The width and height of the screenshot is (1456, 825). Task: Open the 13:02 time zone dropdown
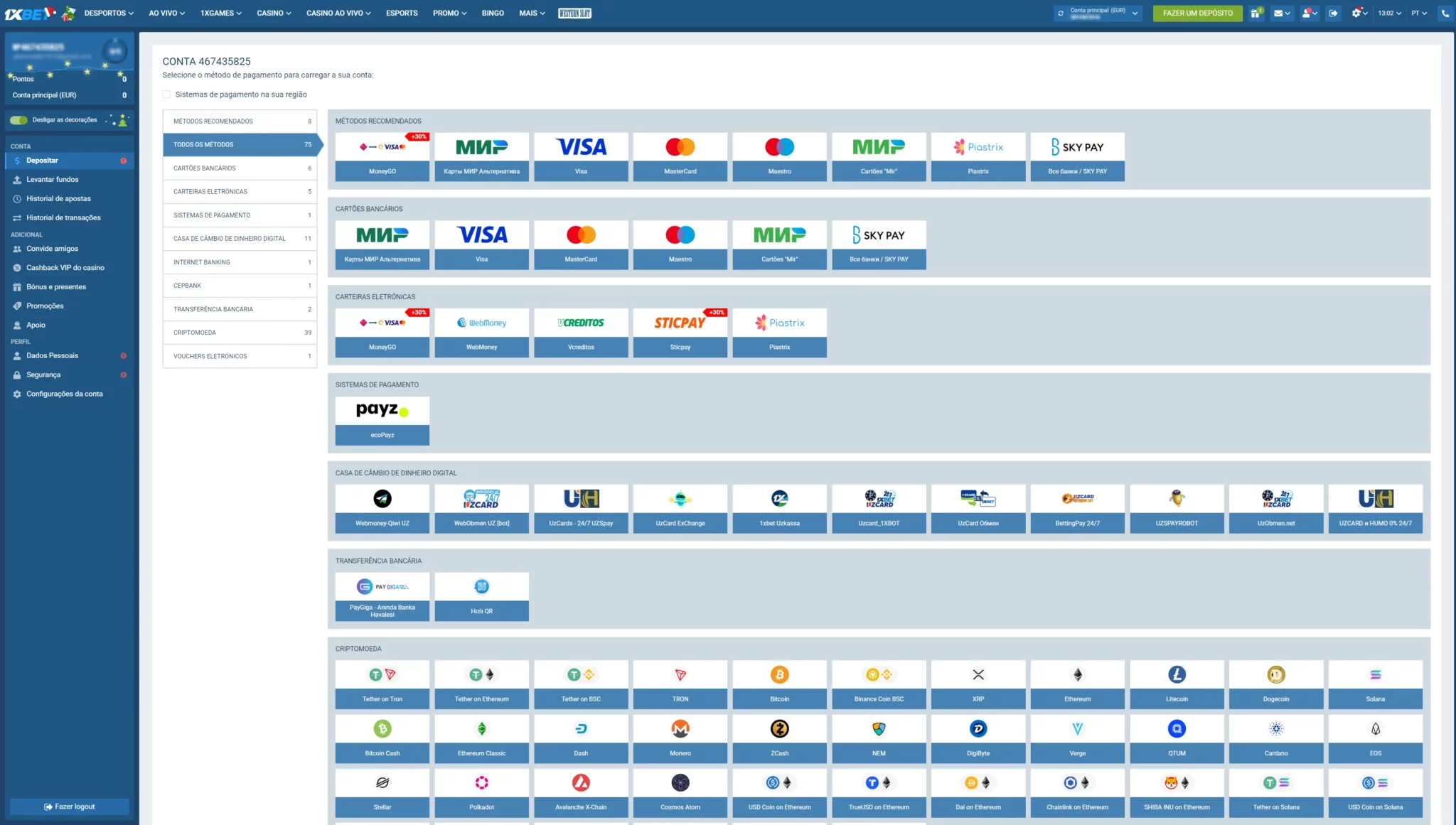click(x=1389, y=13)
